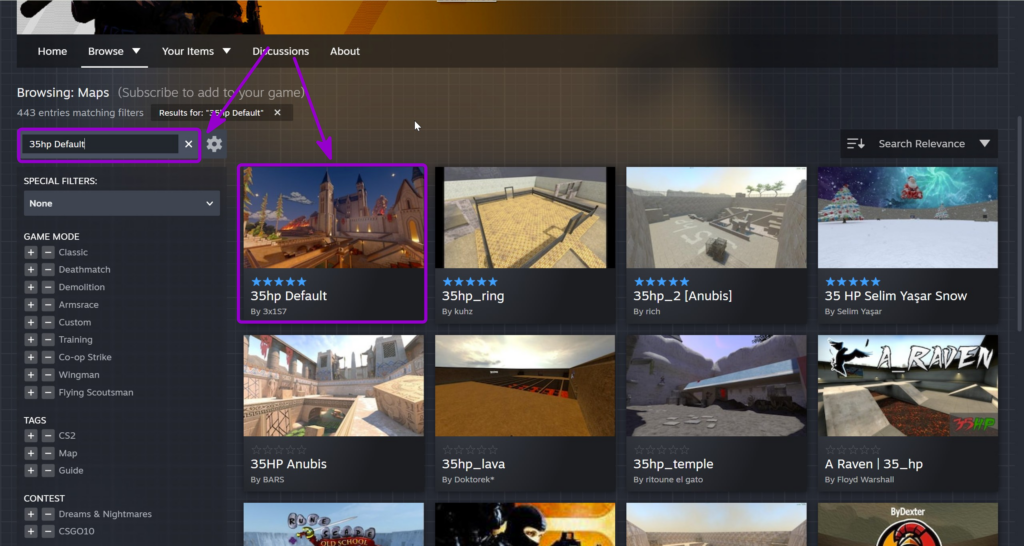Click the 35hp_lava map thumbnail
Image resolution: width=1024 pixels, height=546 pixels.
coord(525,385)
